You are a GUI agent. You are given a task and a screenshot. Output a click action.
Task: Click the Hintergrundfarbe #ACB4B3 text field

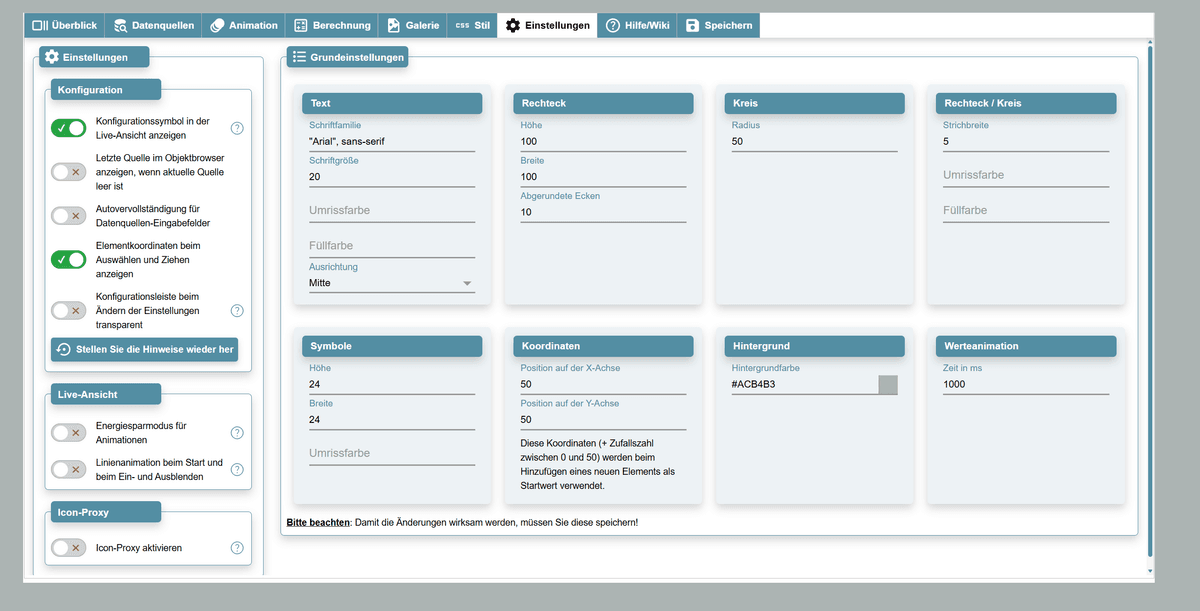[x=804, y=384]
